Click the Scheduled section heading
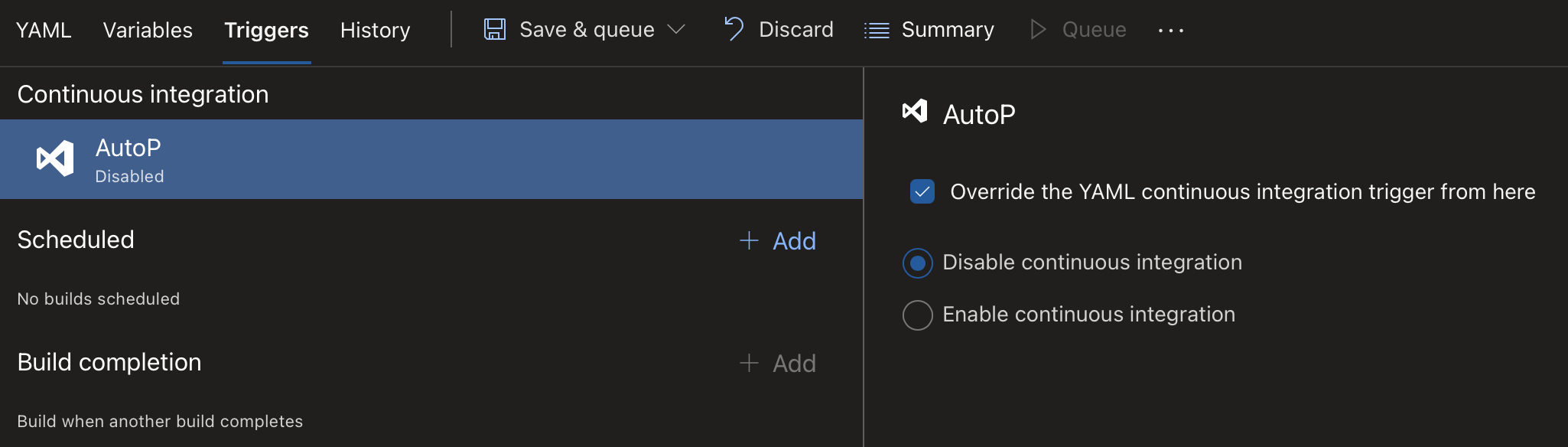This screenshot has width=1568, height=447. click(76, 240)
